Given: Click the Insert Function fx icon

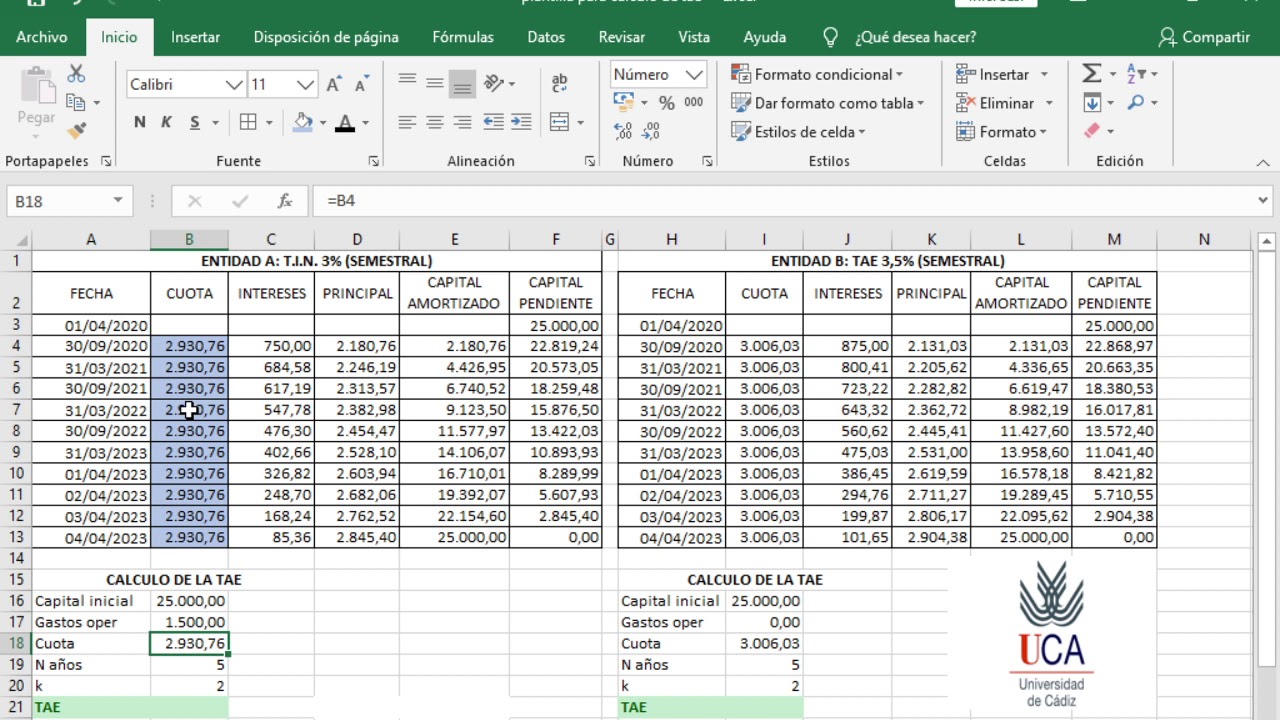Looking at the screenshot, I should (x=285, y=201).
